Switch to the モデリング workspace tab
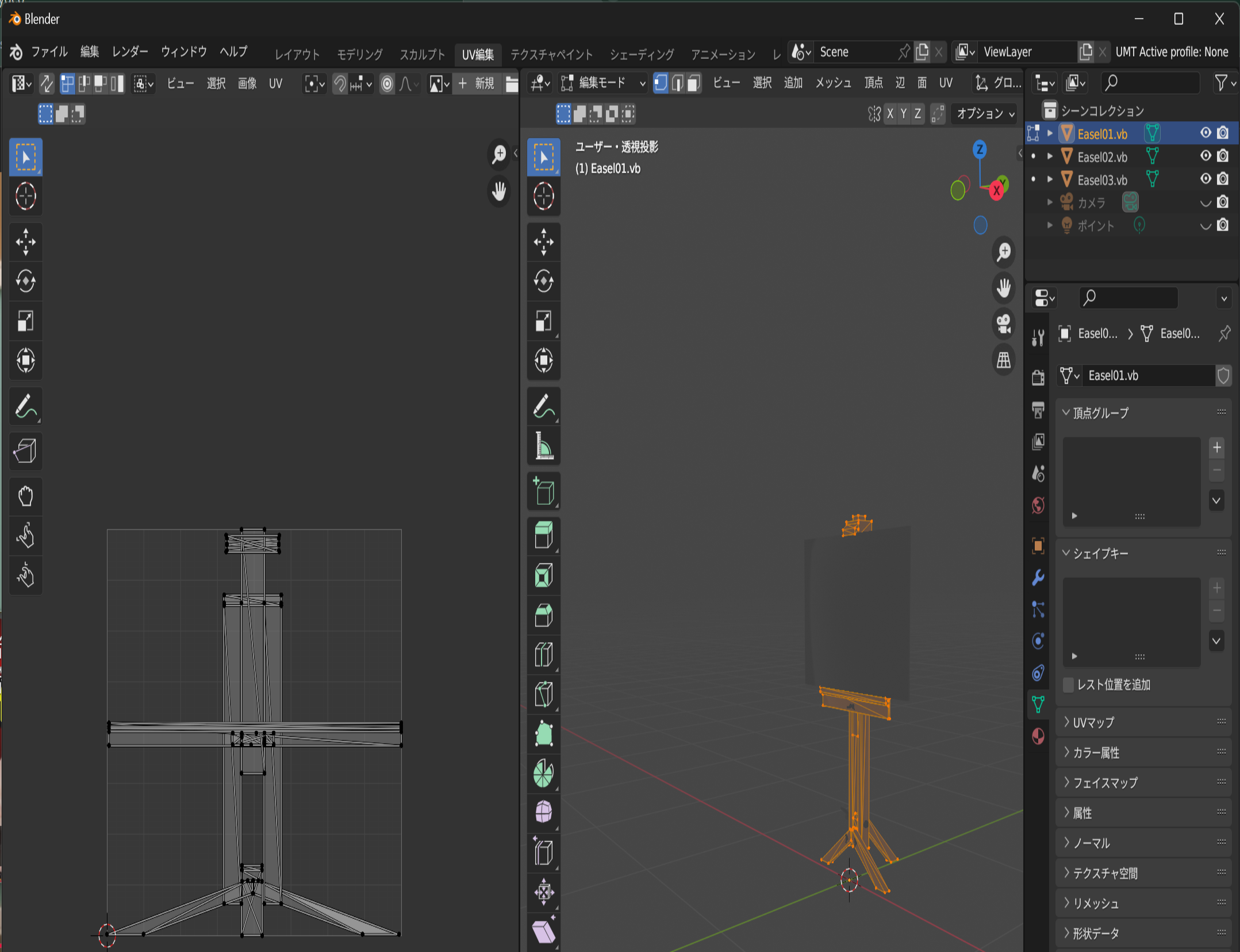The width and height of the screenshot is (1240, 952). tap(360, 54)
